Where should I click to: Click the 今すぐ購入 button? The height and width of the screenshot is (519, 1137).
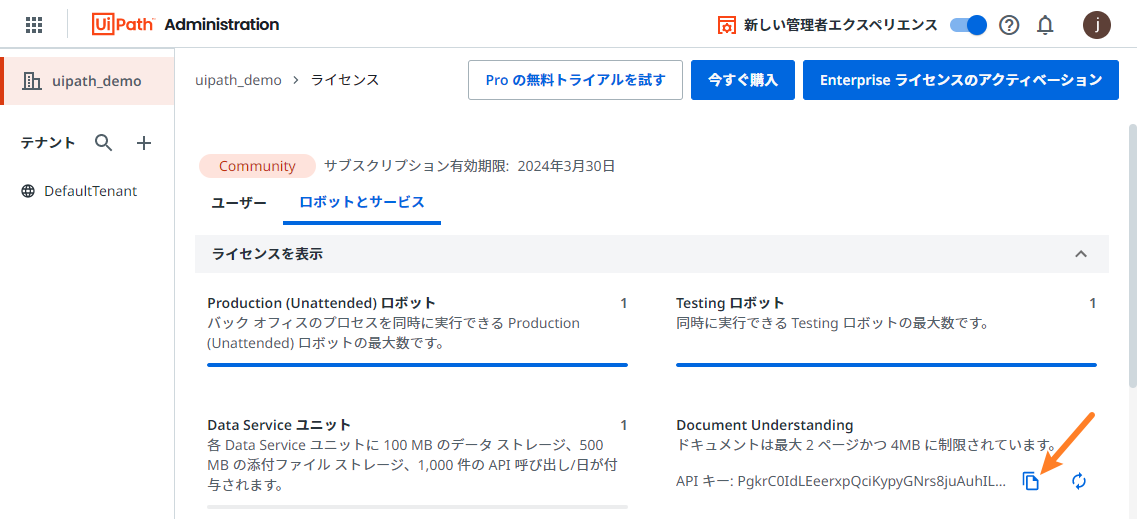coord(743,80)
